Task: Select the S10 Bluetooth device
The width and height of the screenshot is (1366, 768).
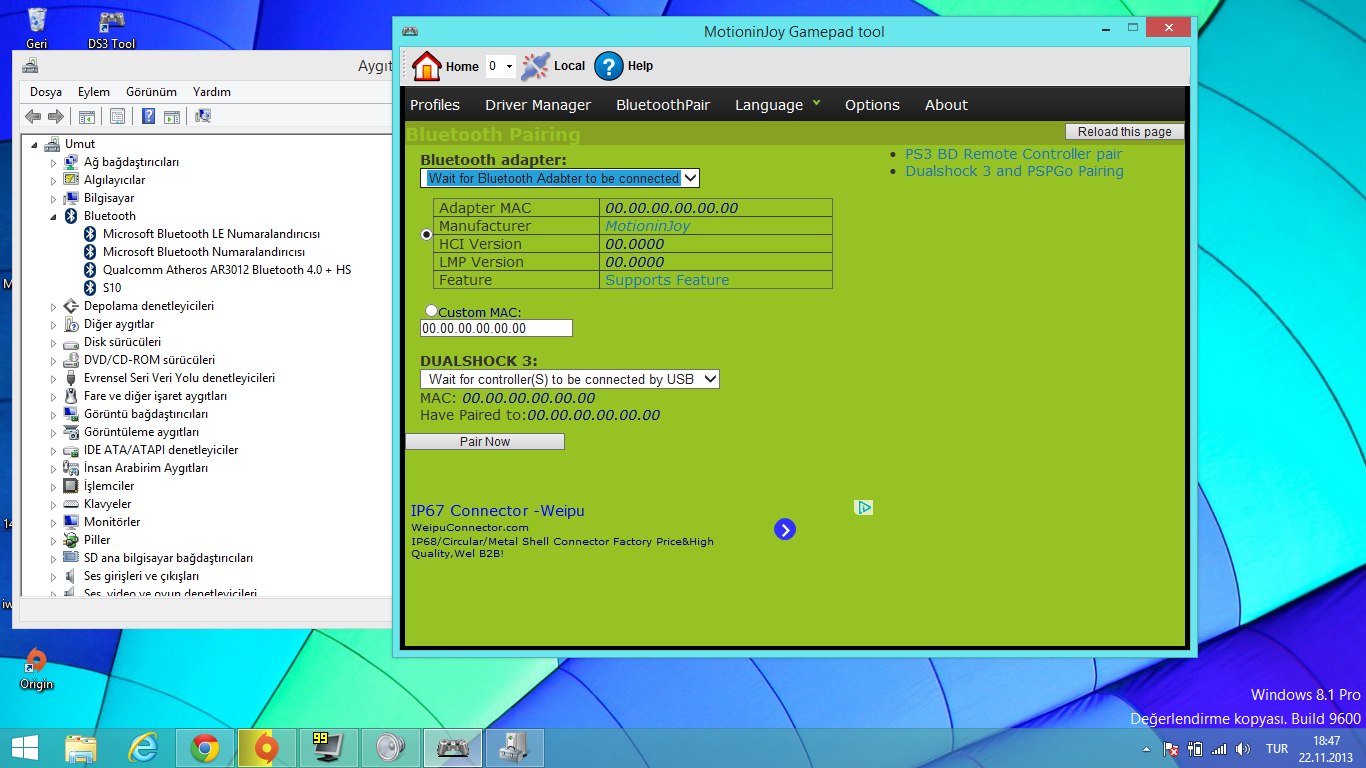Action: point(111,288)
